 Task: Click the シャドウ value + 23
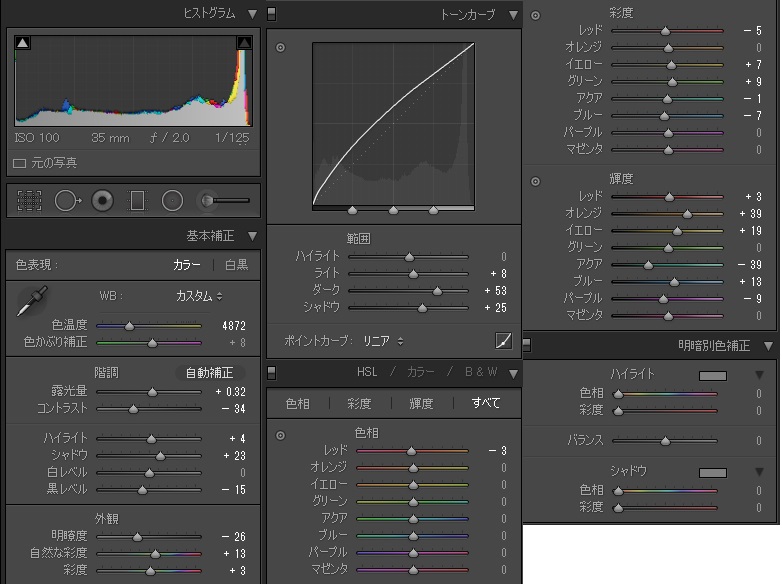(x=234, y=456)
